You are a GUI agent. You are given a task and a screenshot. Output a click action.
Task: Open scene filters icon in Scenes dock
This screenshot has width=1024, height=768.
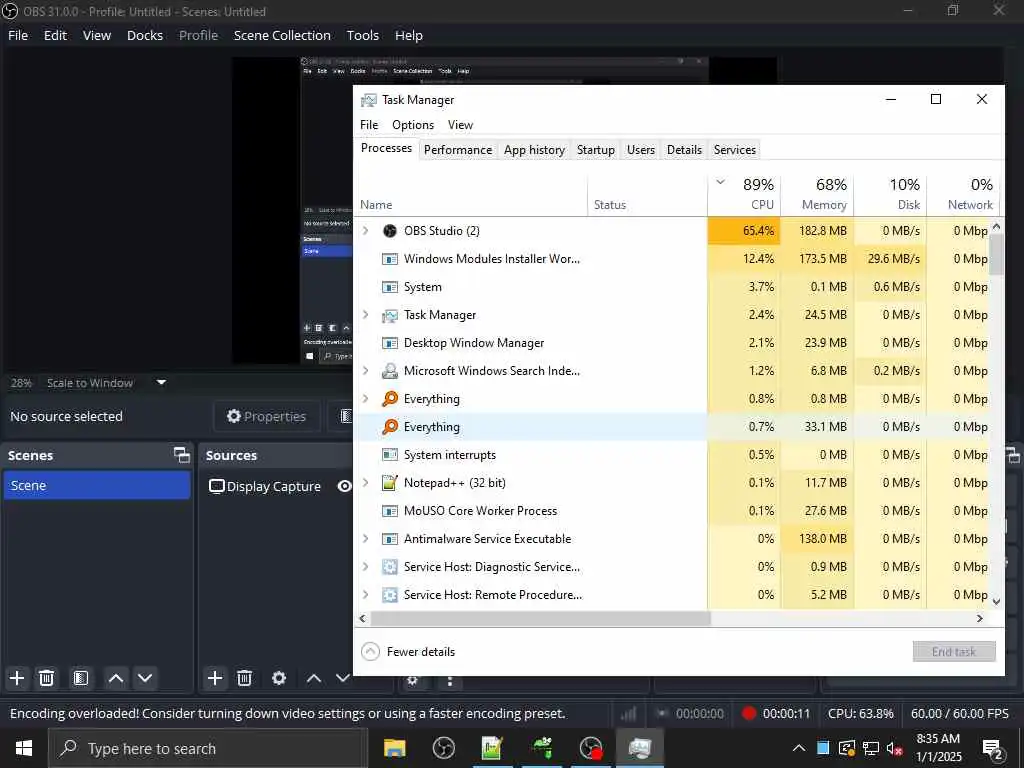point(80,678)
